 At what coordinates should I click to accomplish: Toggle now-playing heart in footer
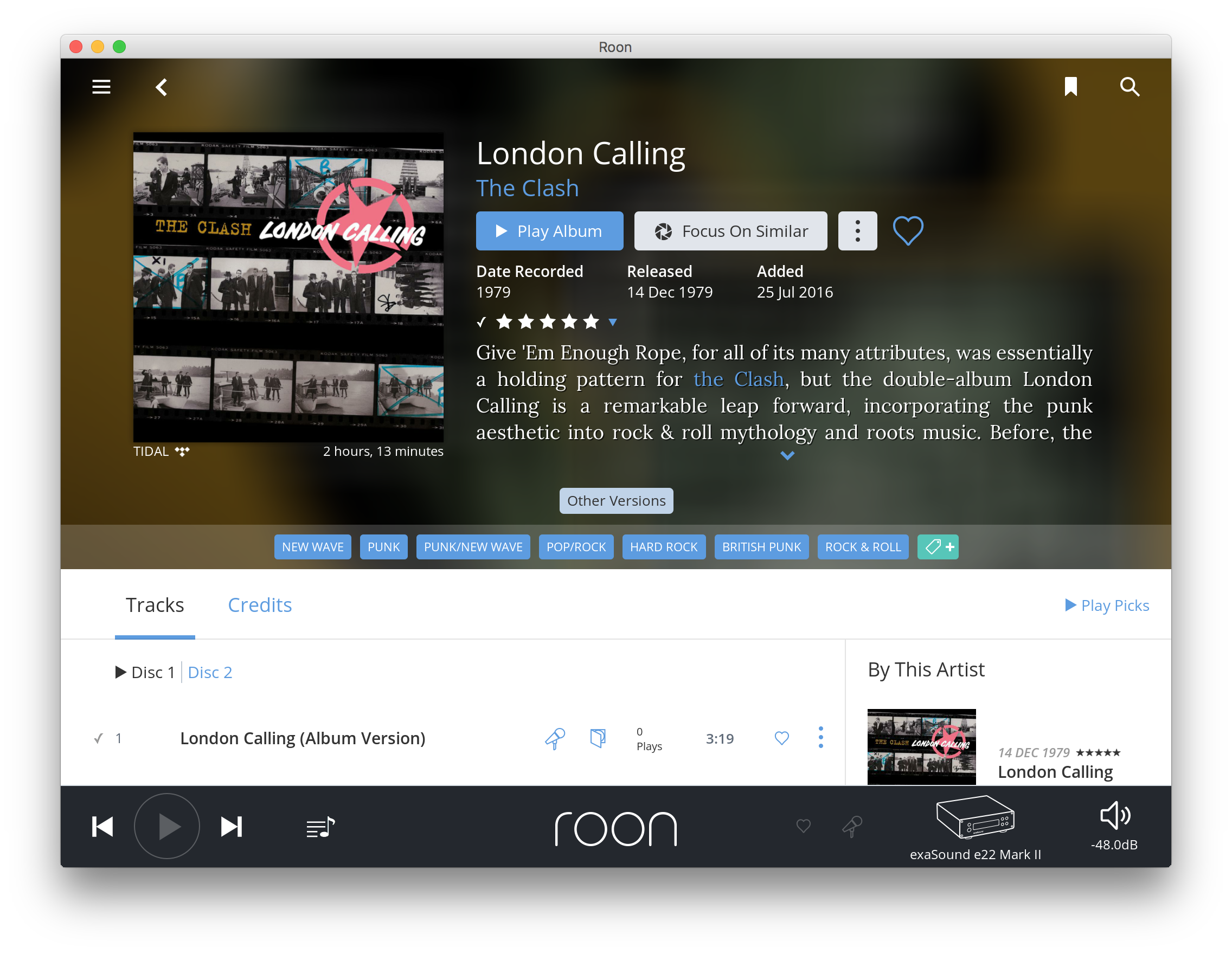(x=803, y=826)
